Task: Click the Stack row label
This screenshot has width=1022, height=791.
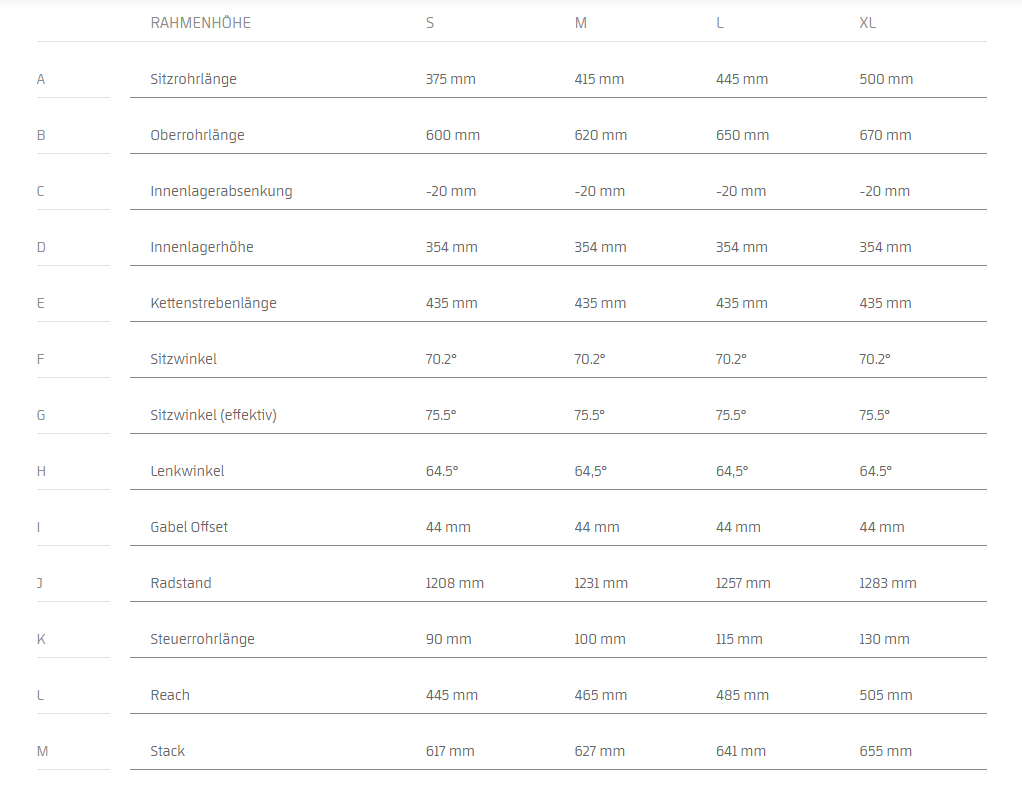Action: coord(168,751)
